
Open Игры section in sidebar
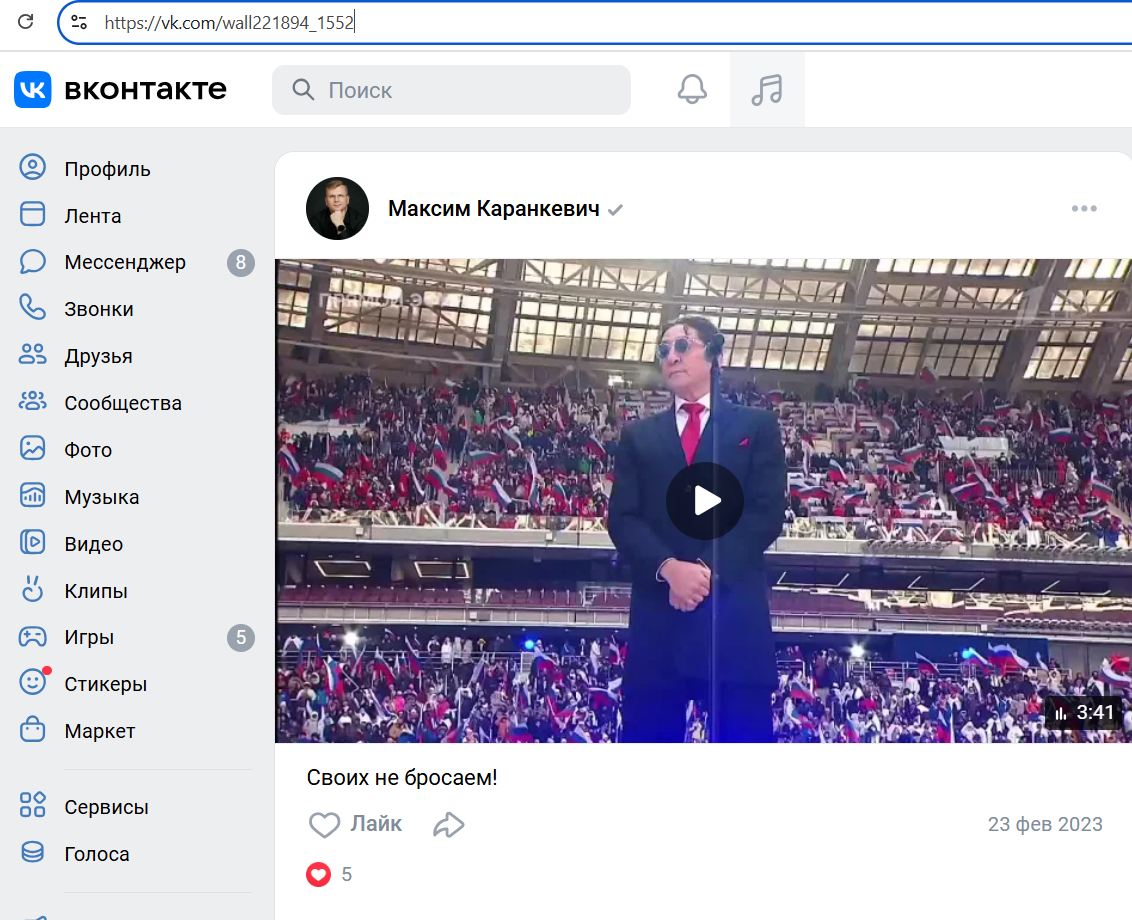point(89,637)
